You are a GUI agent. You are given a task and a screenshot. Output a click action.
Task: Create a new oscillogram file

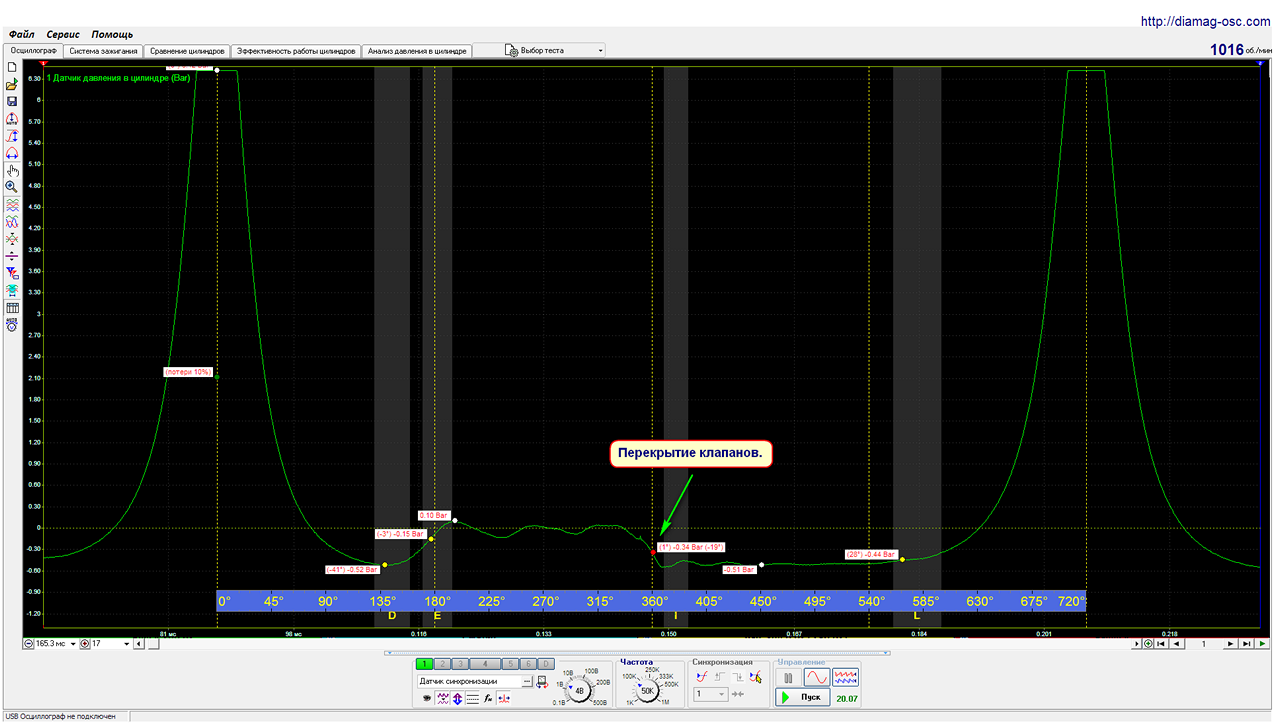point(11,66)
